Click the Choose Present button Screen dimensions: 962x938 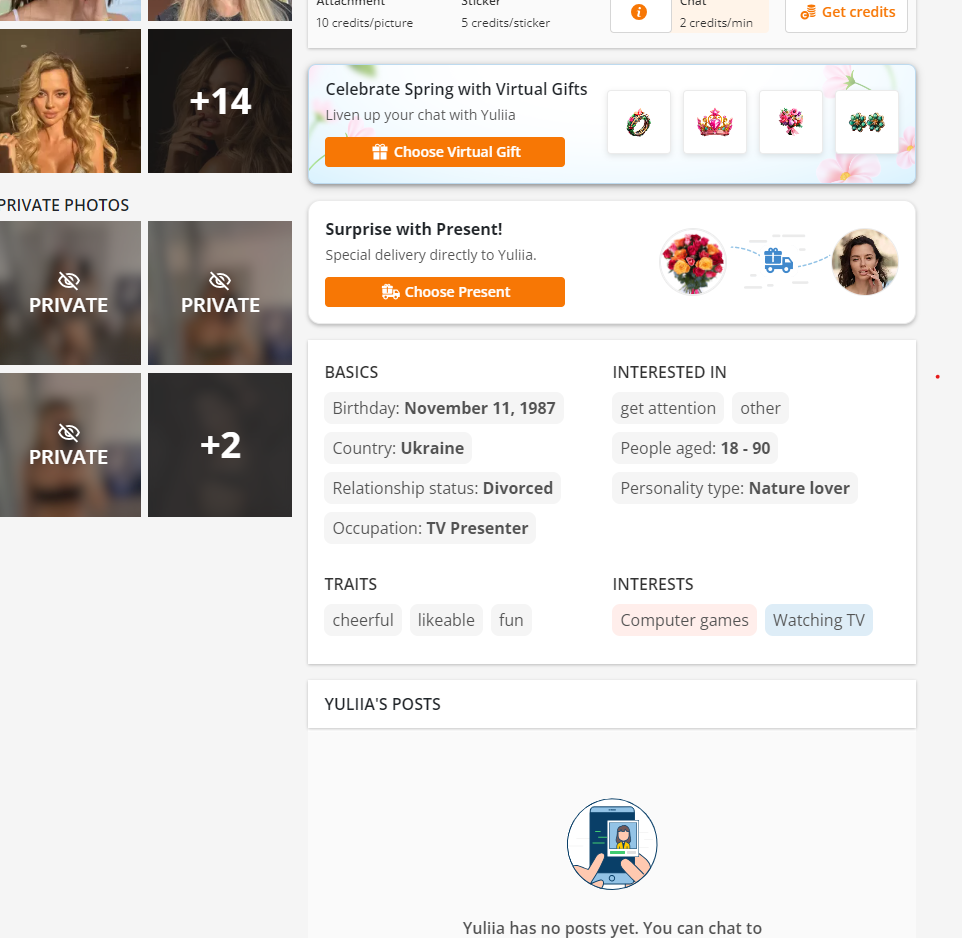point(445,292)
